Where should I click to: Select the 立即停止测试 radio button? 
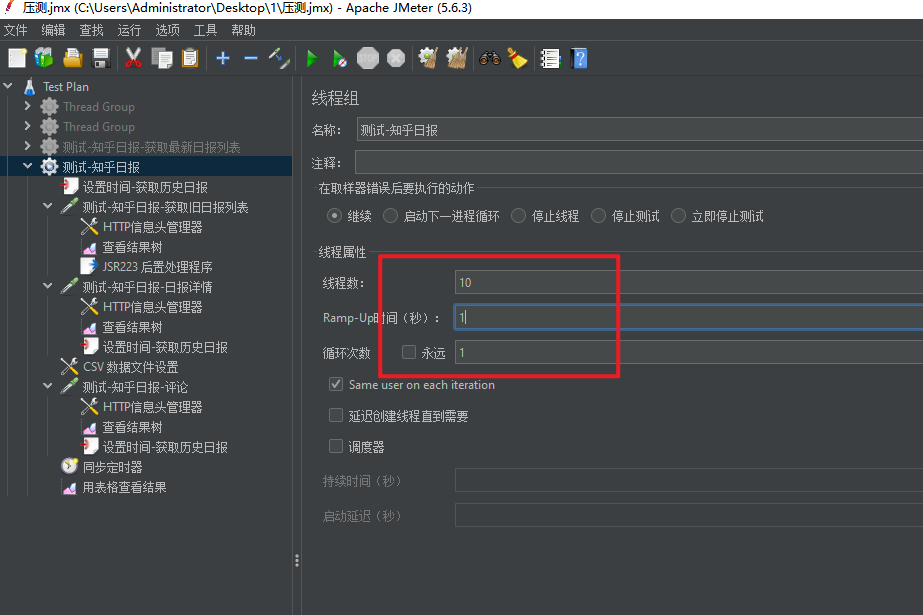[678, 216]
